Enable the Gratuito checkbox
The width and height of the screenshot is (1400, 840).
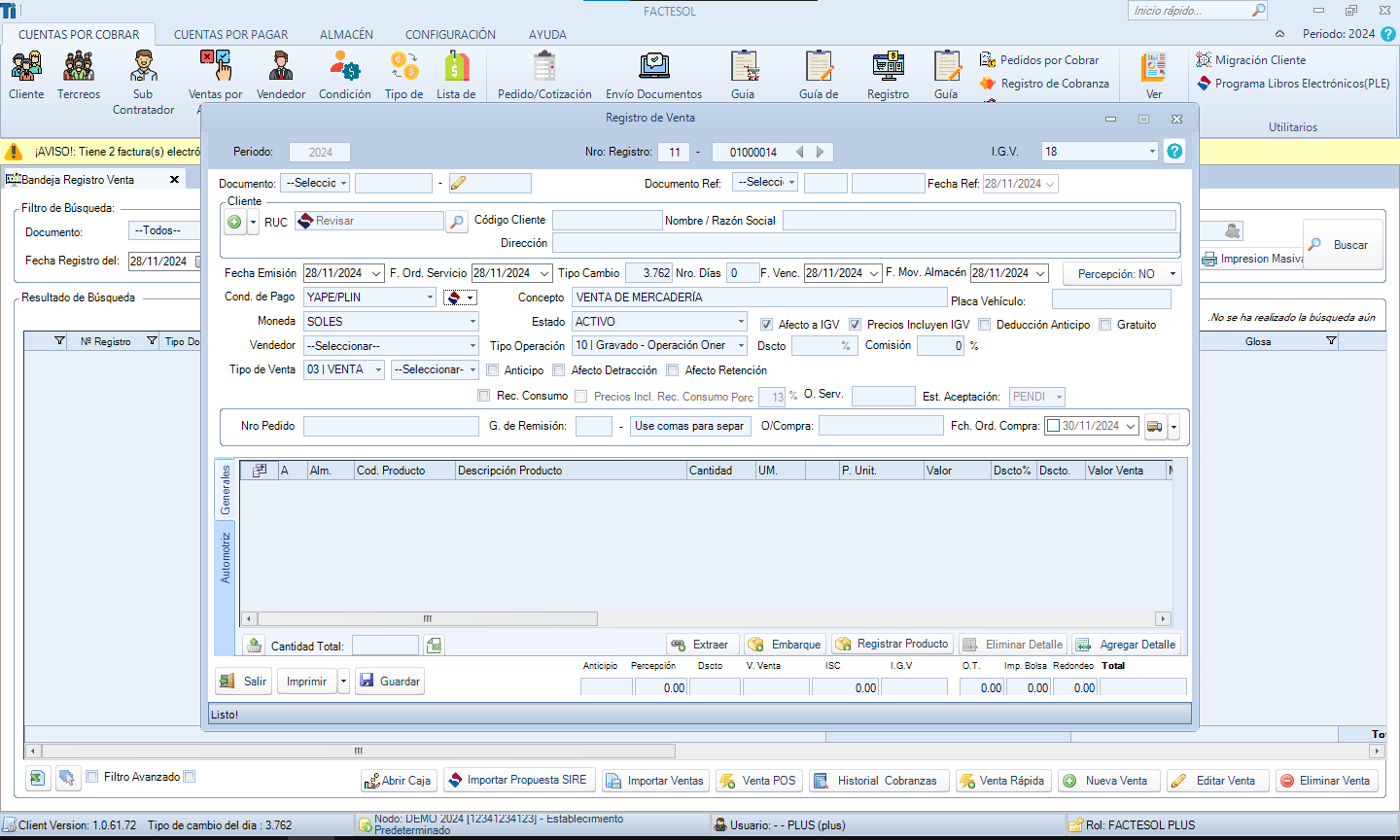tap(1105, 325)
